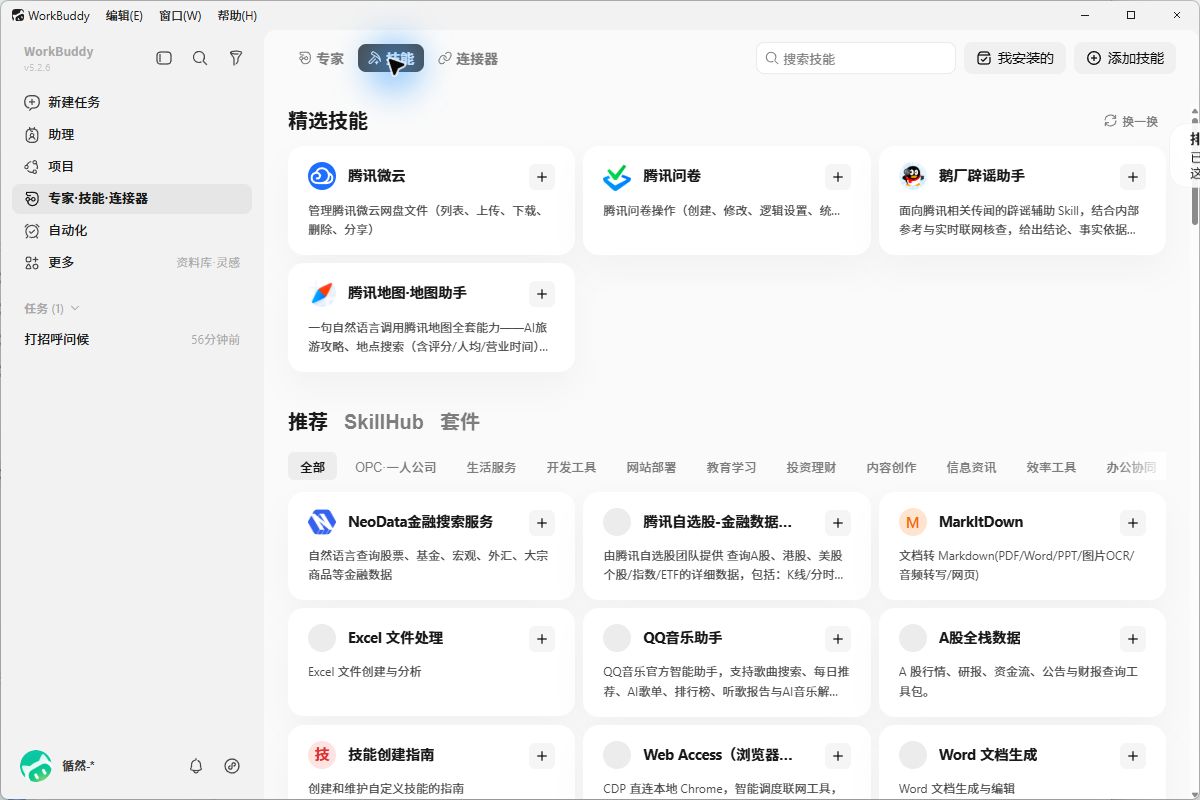Filter by 投资理财 category

pos(811,467)
